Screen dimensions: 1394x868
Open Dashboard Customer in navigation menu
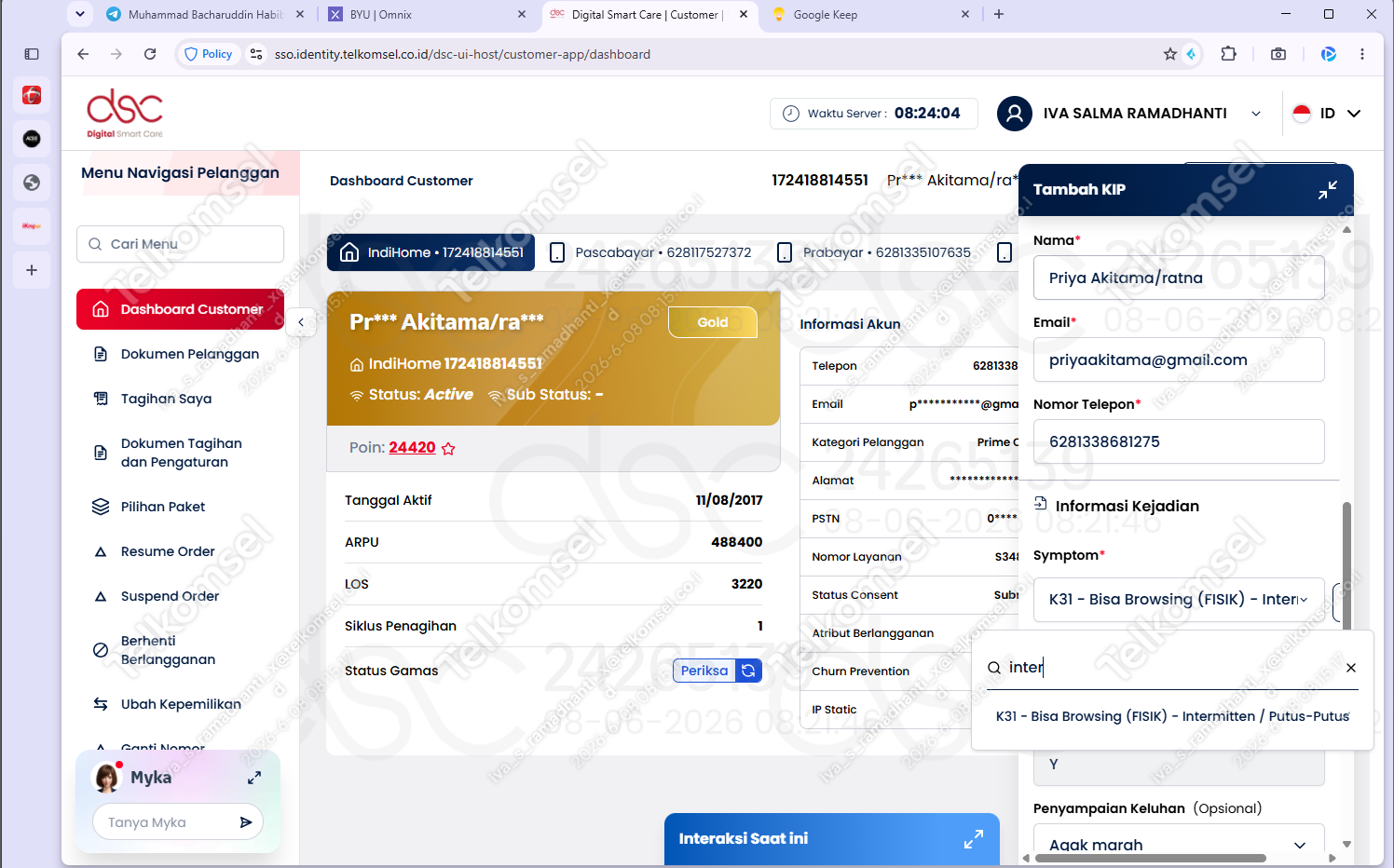click(180, 309)
